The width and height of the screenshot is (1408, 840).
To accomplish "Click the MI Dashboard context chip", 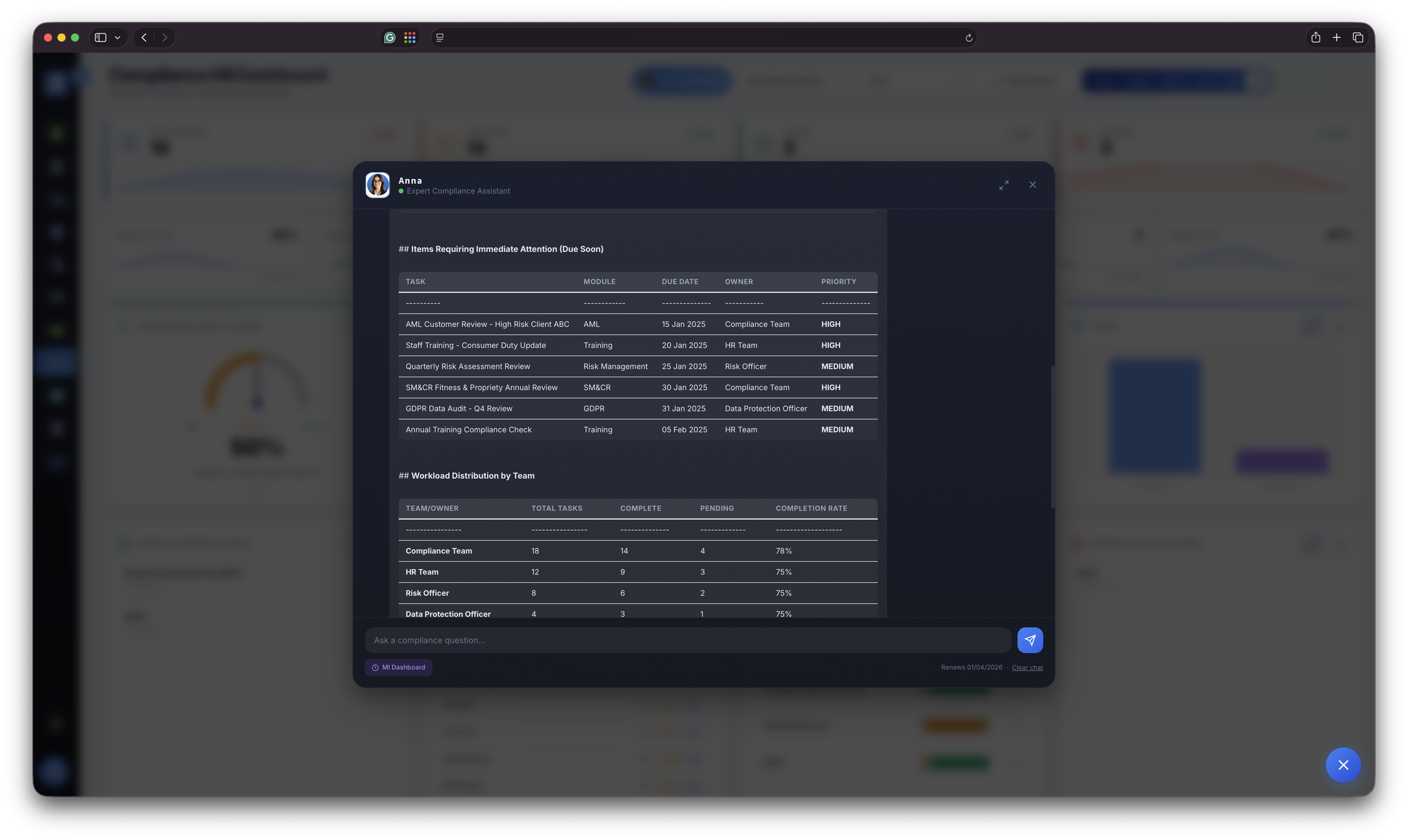I will [x=398, y=667].
